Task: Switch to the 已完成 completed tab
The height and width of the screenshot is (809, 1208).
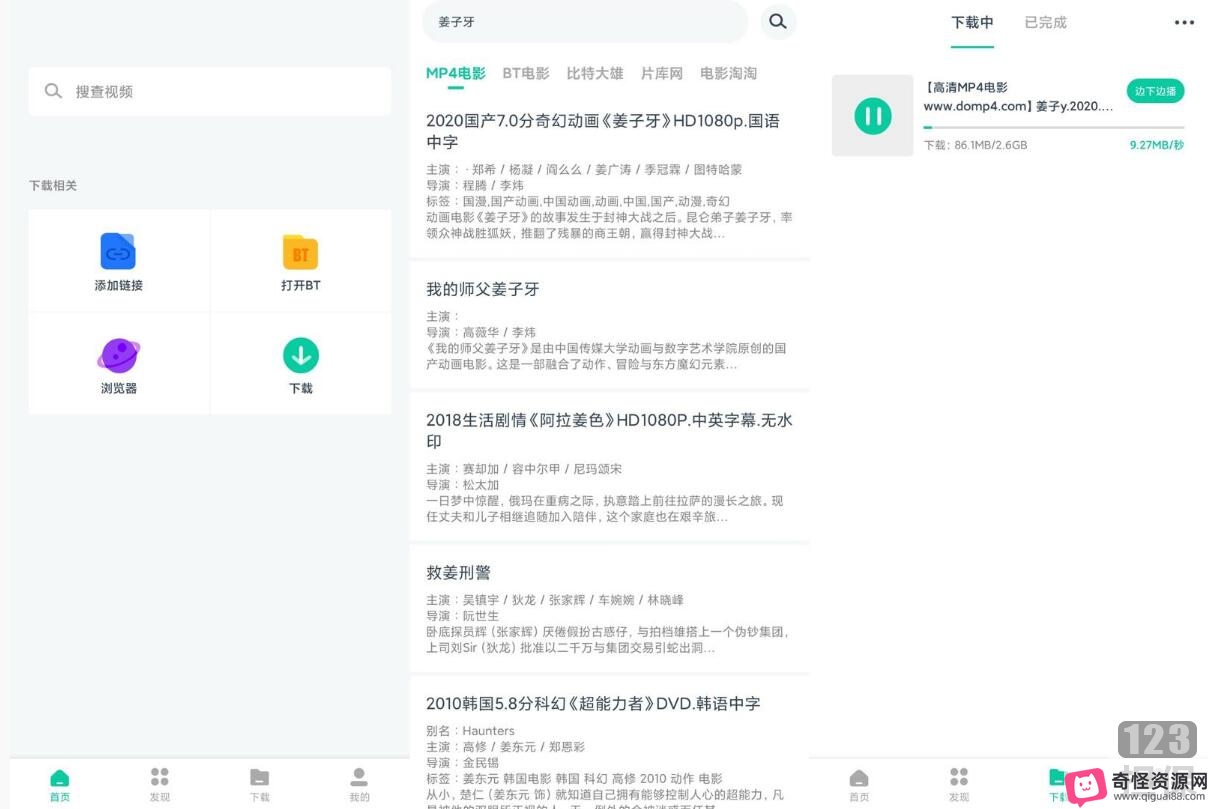Action: click(1045, 22)
